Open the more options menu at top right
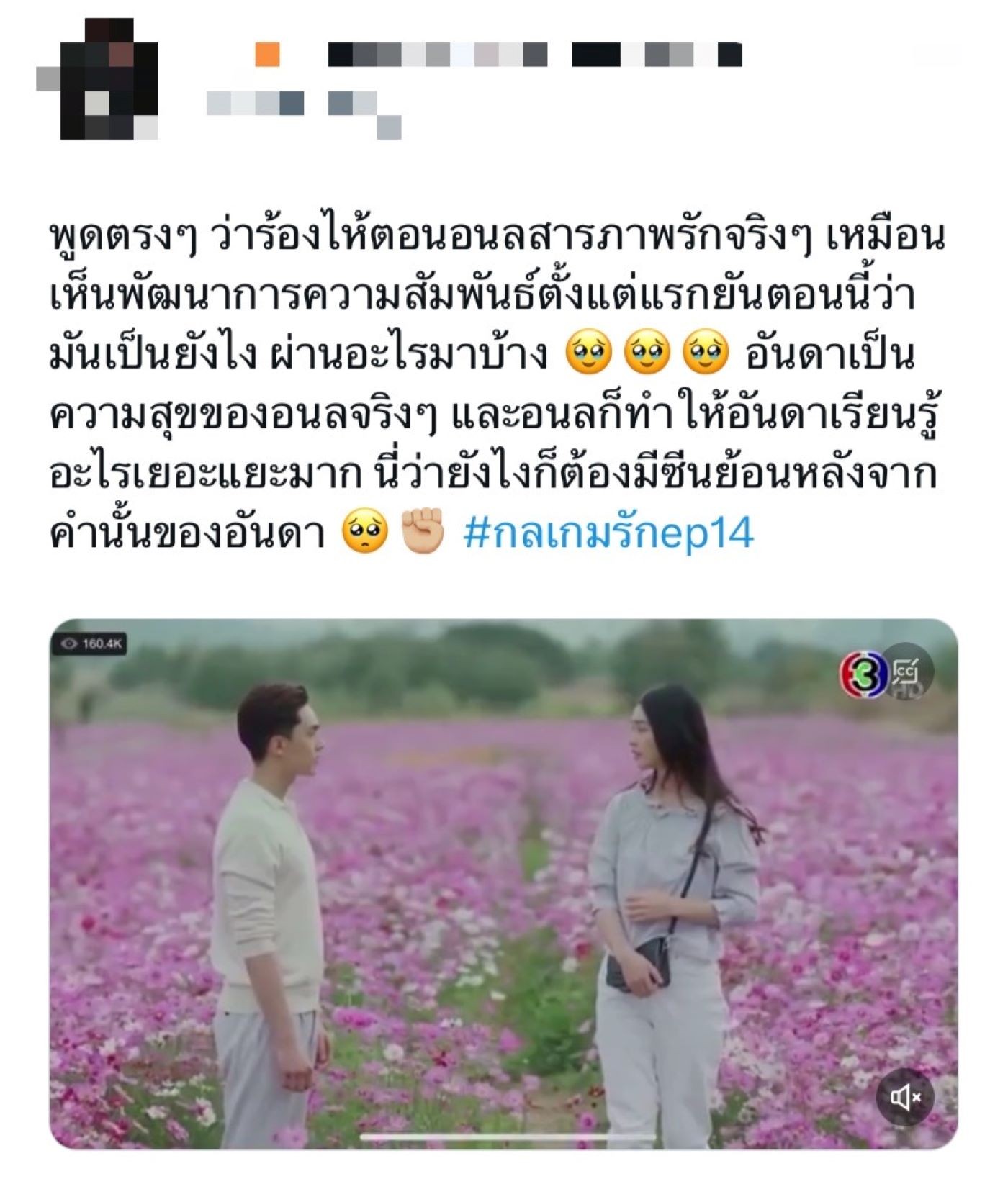This screenshot has height=1179, width=1008. tap(936, 55)
